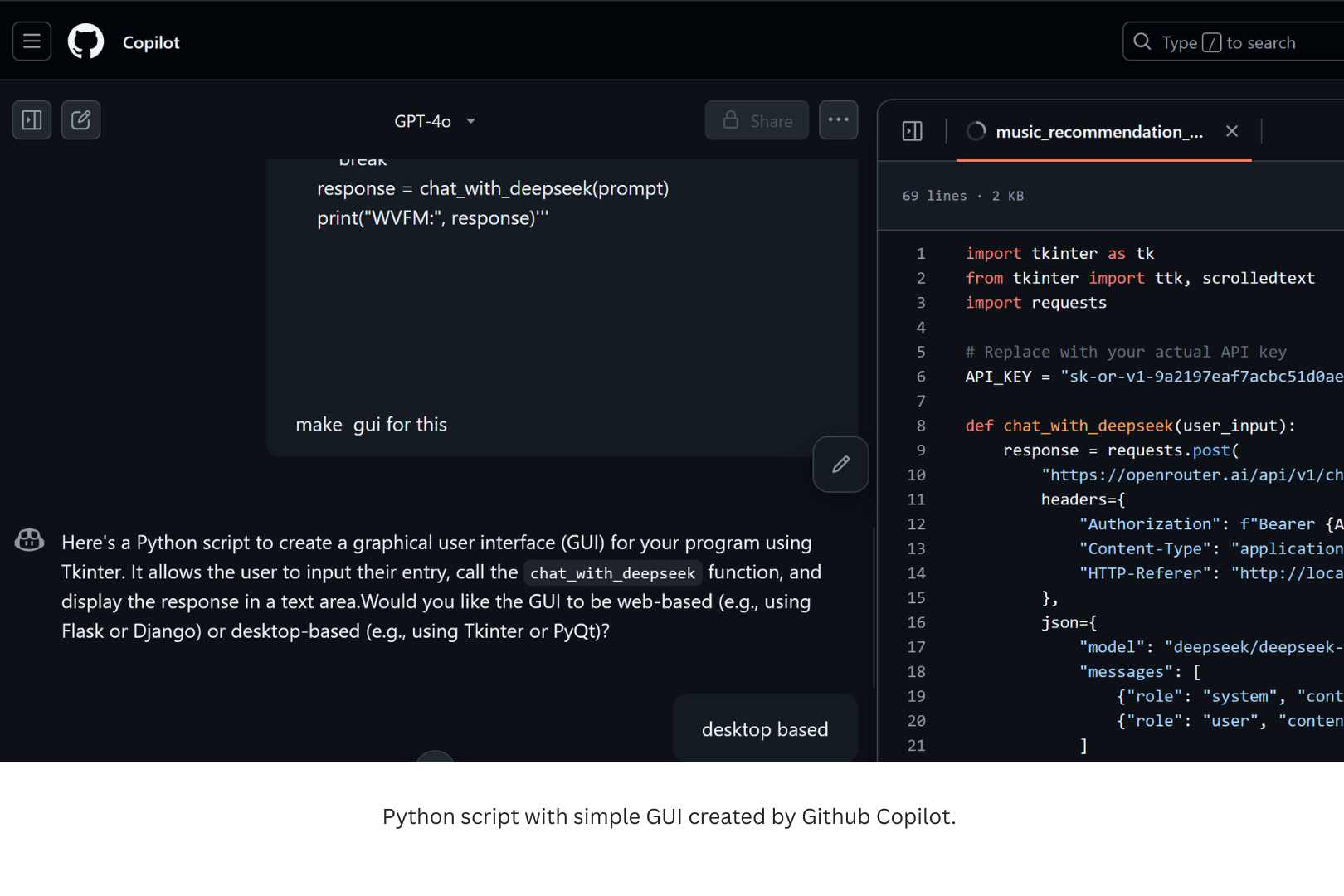Click the Copilot title link
The width and height of the screenshot is (1344, 896).
(151, 42)
